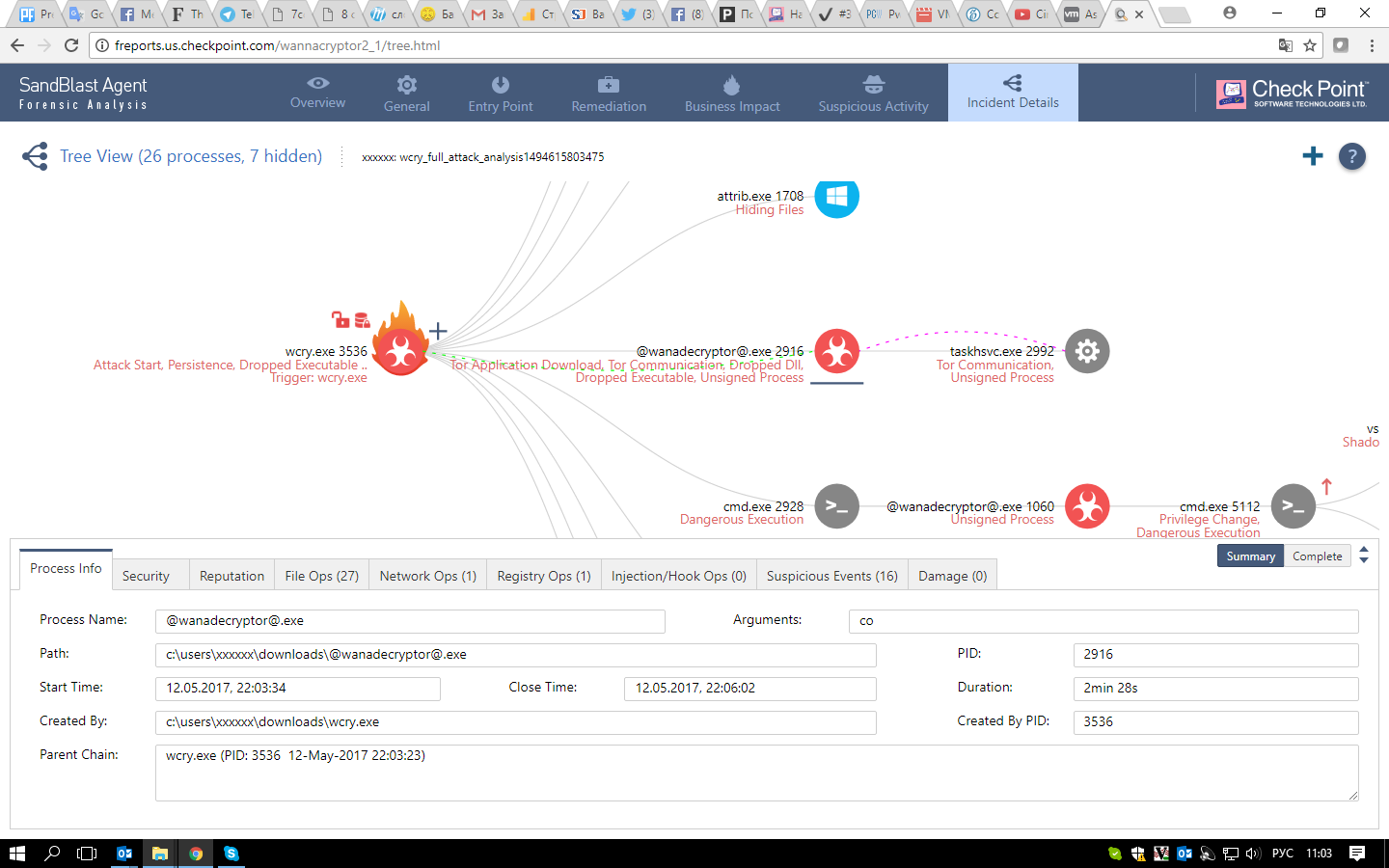The image size is (1389, 868).
Task: Click the Business Impact flame icon
Action: click(x=732, y=85)
